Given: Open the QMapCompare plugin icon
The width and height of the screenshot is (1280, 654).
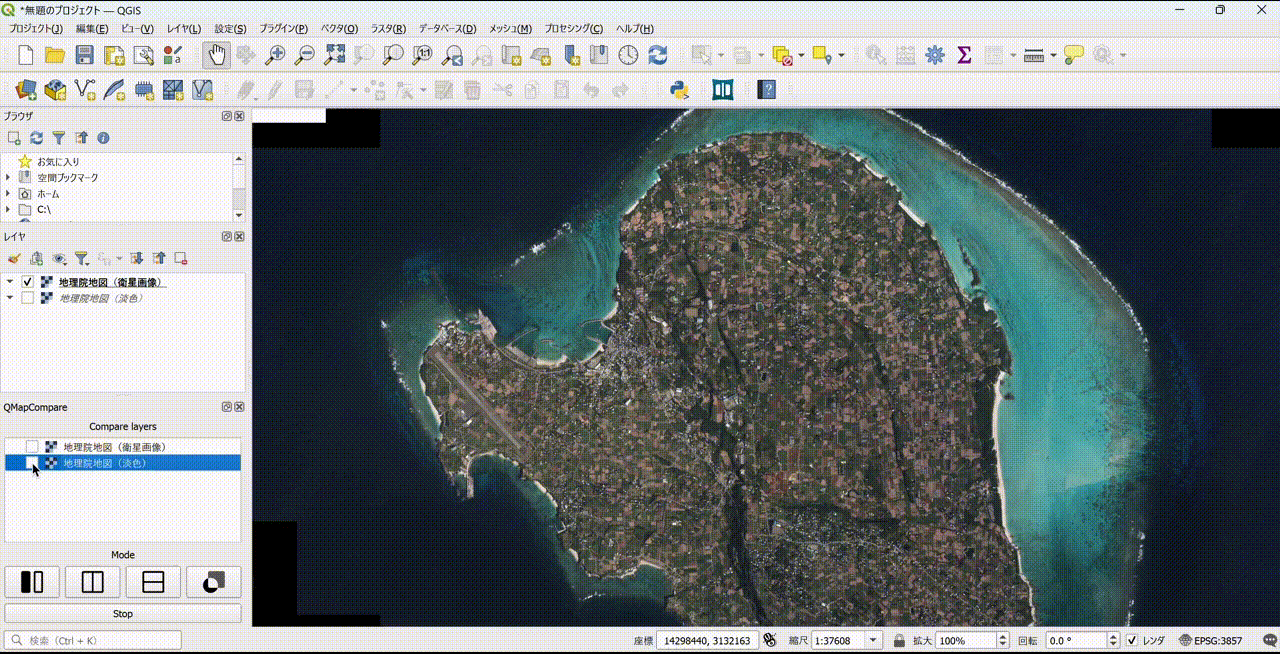Looking at the screenshot, I should pyautogui.click(x=722, y=90).
